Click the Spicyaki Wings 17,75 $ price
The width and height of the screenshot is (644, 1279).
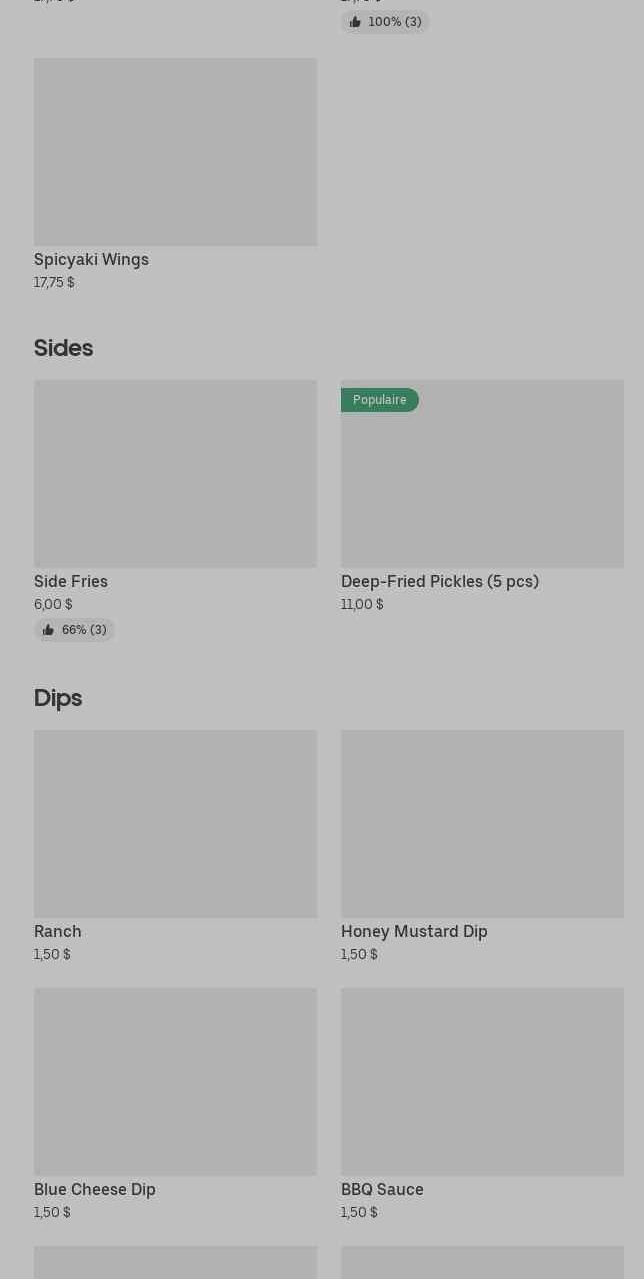tap(54, 282)
